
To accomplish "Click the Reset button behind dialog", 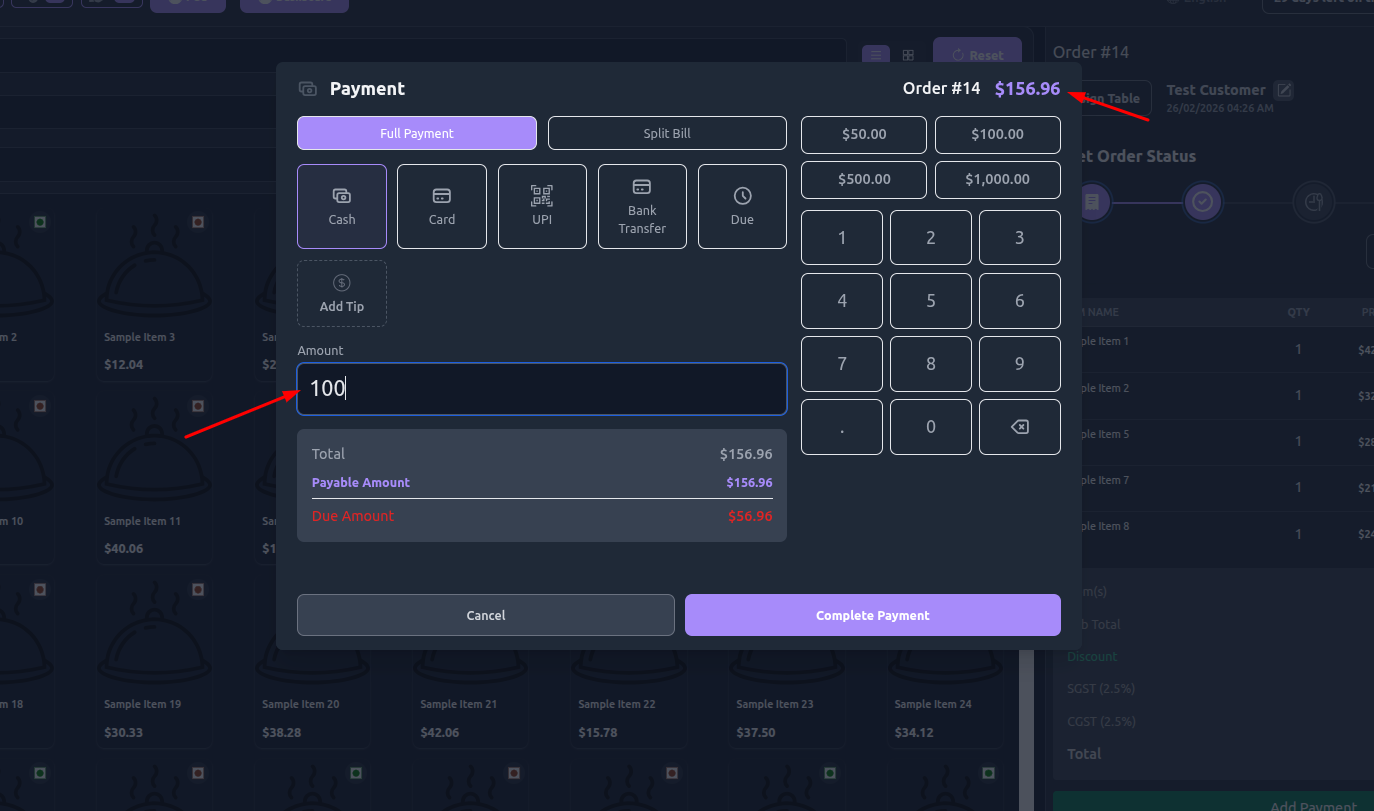I will coord(978,55).
